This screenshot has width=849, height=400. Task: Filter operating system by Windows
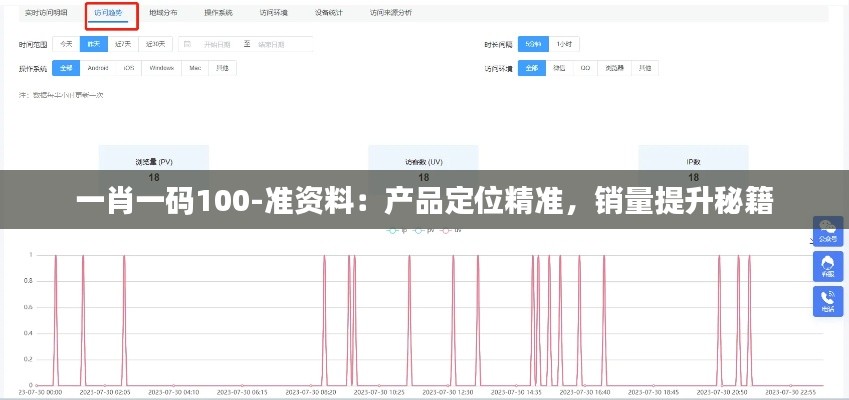pyautogui.click(x=161, y=68)
